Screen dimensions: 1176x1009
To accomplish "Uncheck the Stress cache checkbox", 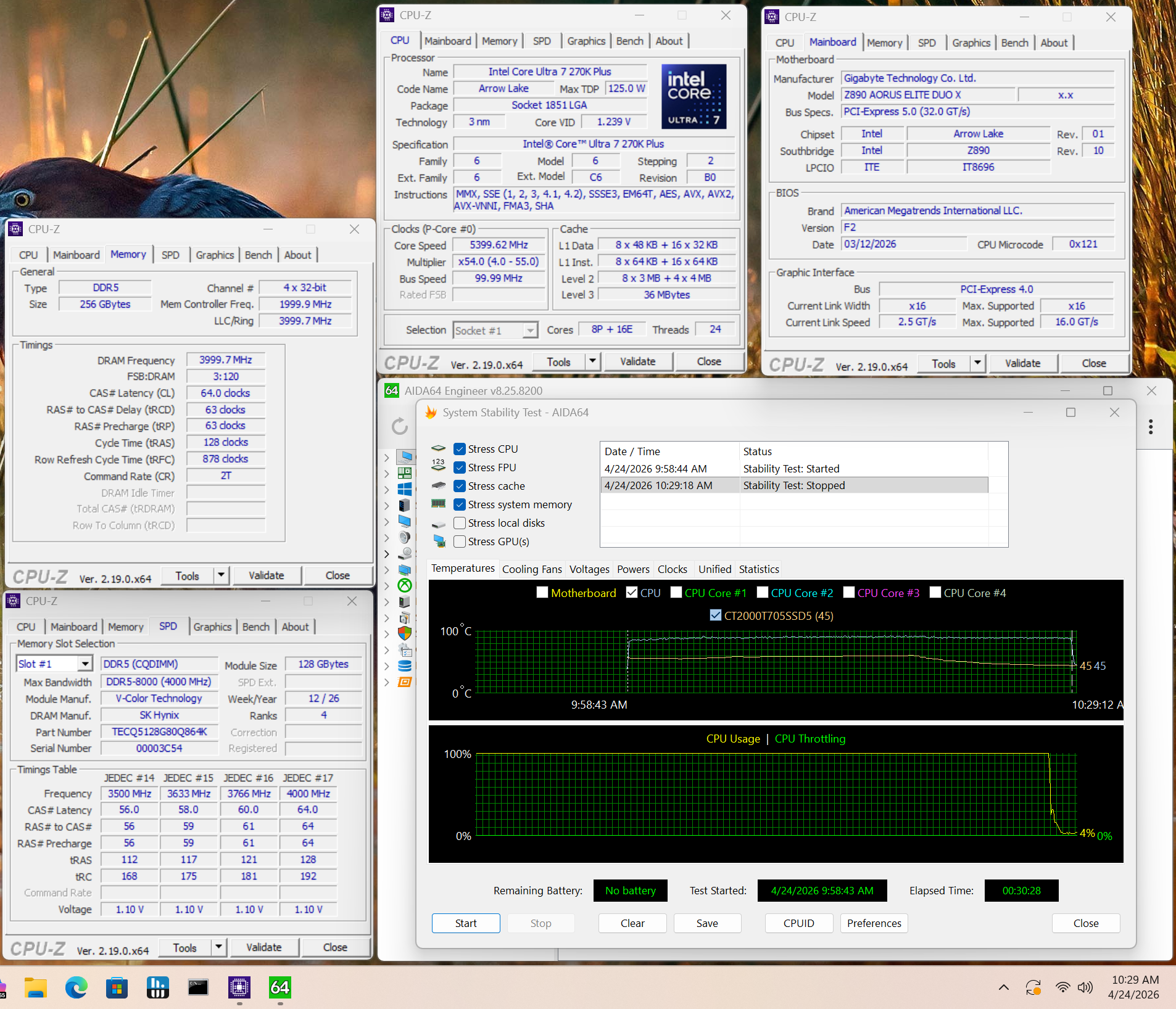I will [460, 486].
